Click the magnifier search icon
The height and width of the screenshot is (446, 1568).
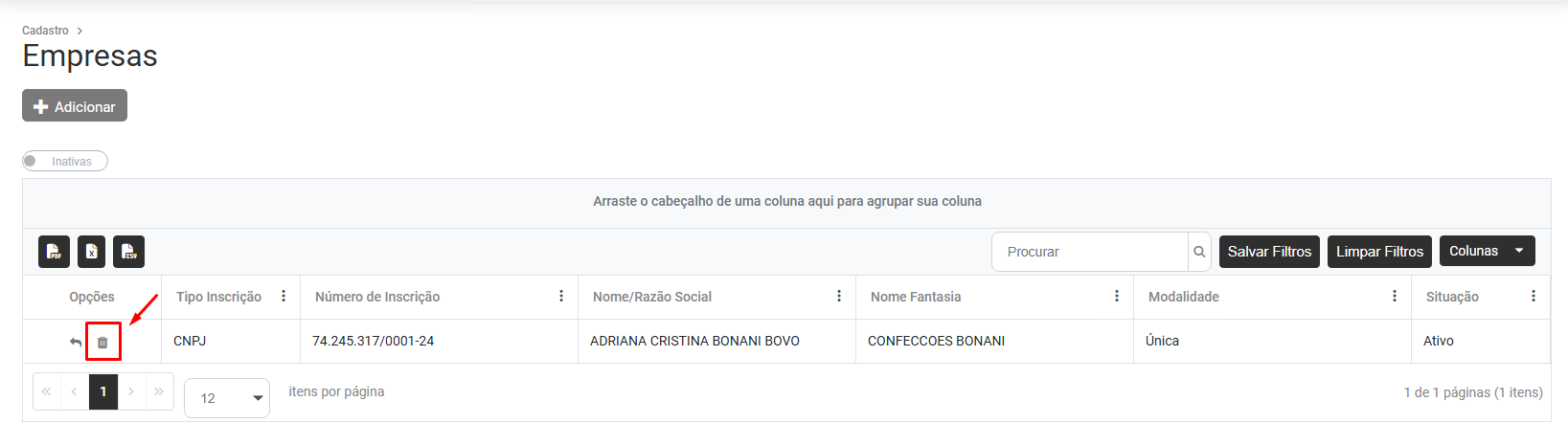click(x=1199, y=252)
